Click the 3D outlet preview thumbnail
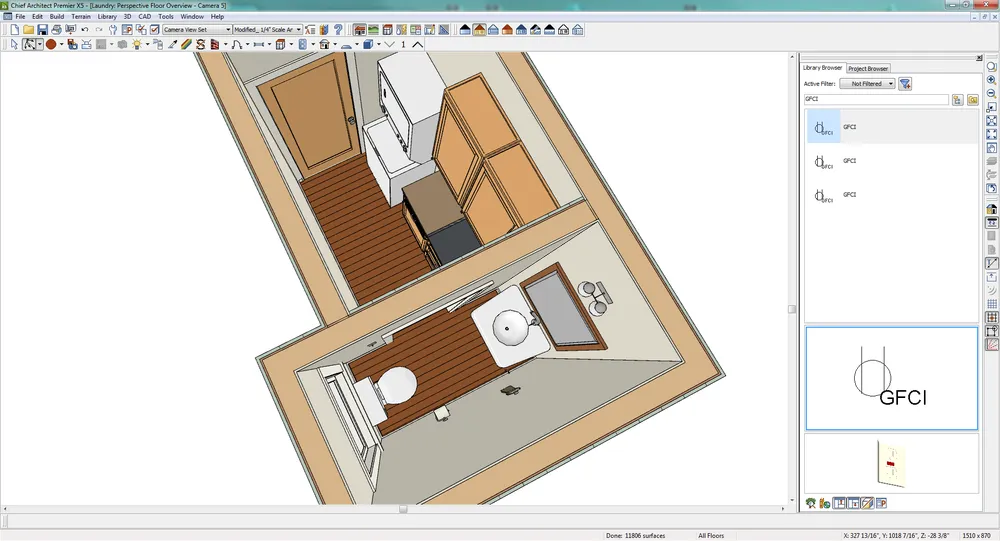 [892, 464]
